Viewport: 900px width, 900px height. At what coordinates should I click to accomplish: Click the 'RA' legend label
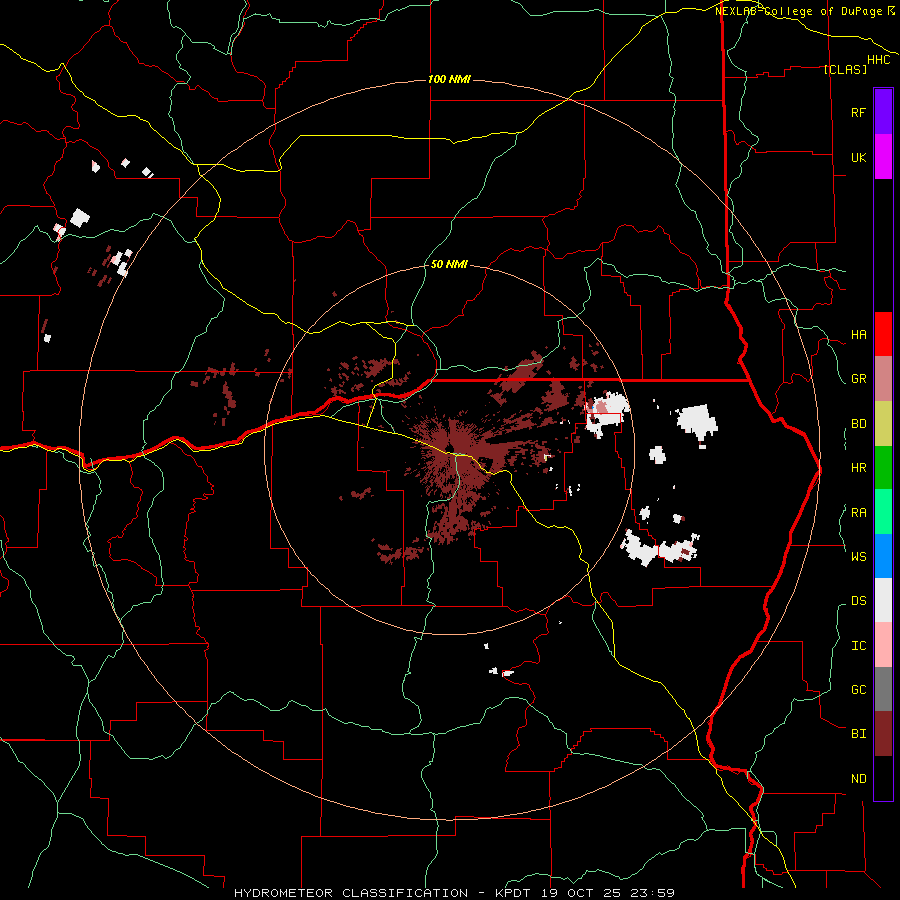tap(858, 513)
